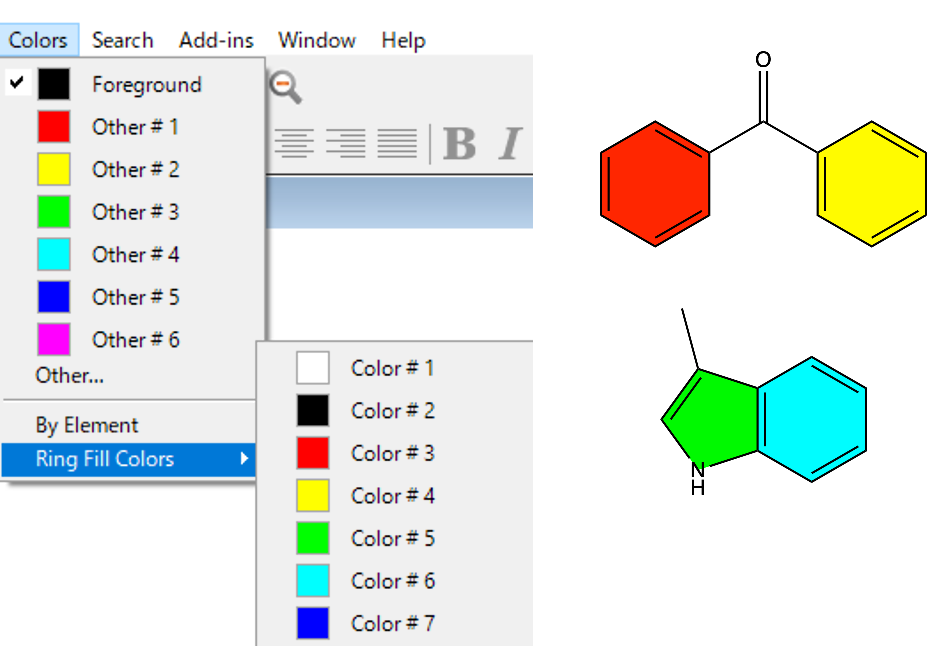Apply centered text alignment

(x=345, y=143)
